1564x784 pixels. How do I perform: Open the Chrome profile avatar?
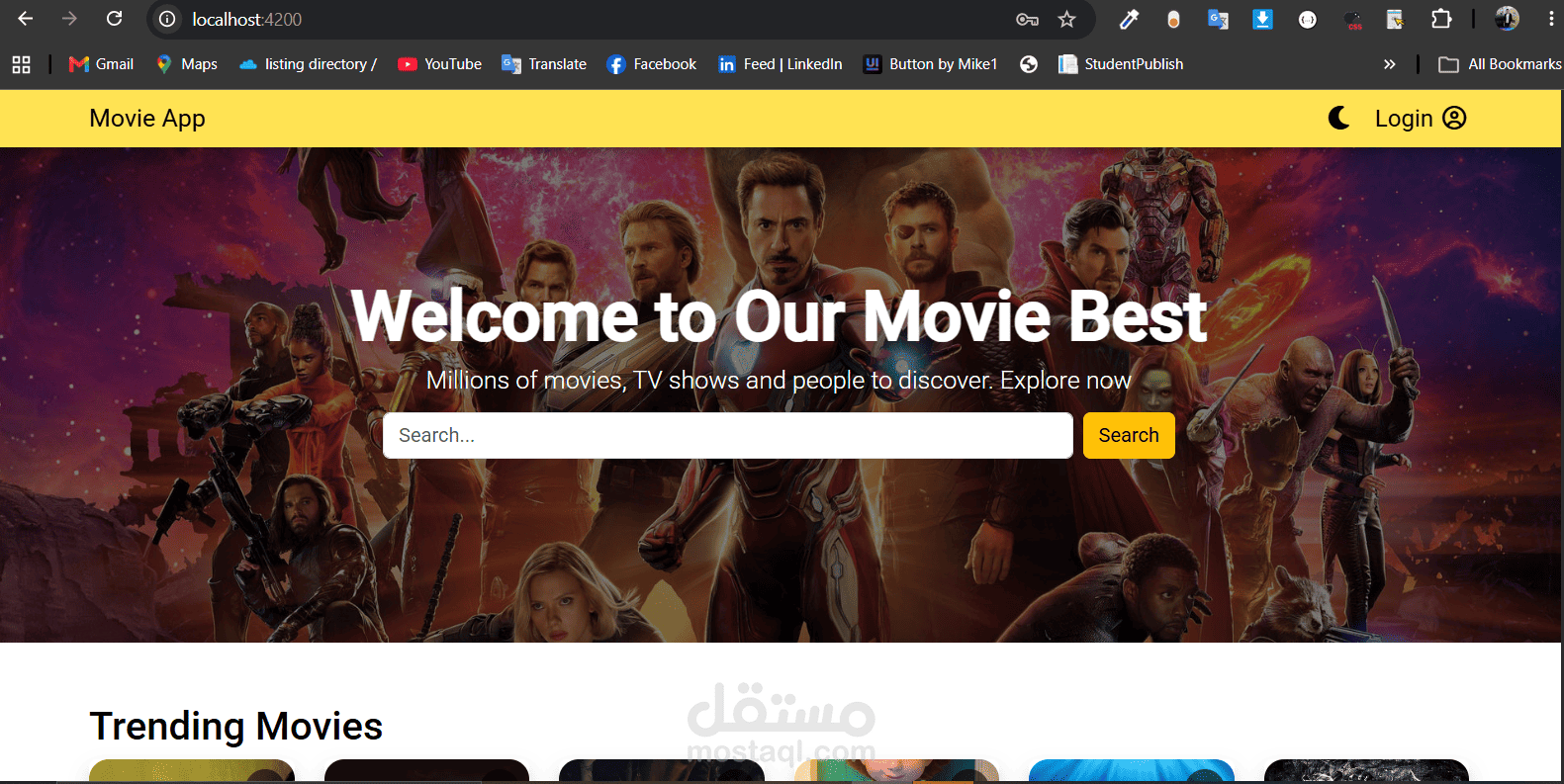click(1507, 19)
